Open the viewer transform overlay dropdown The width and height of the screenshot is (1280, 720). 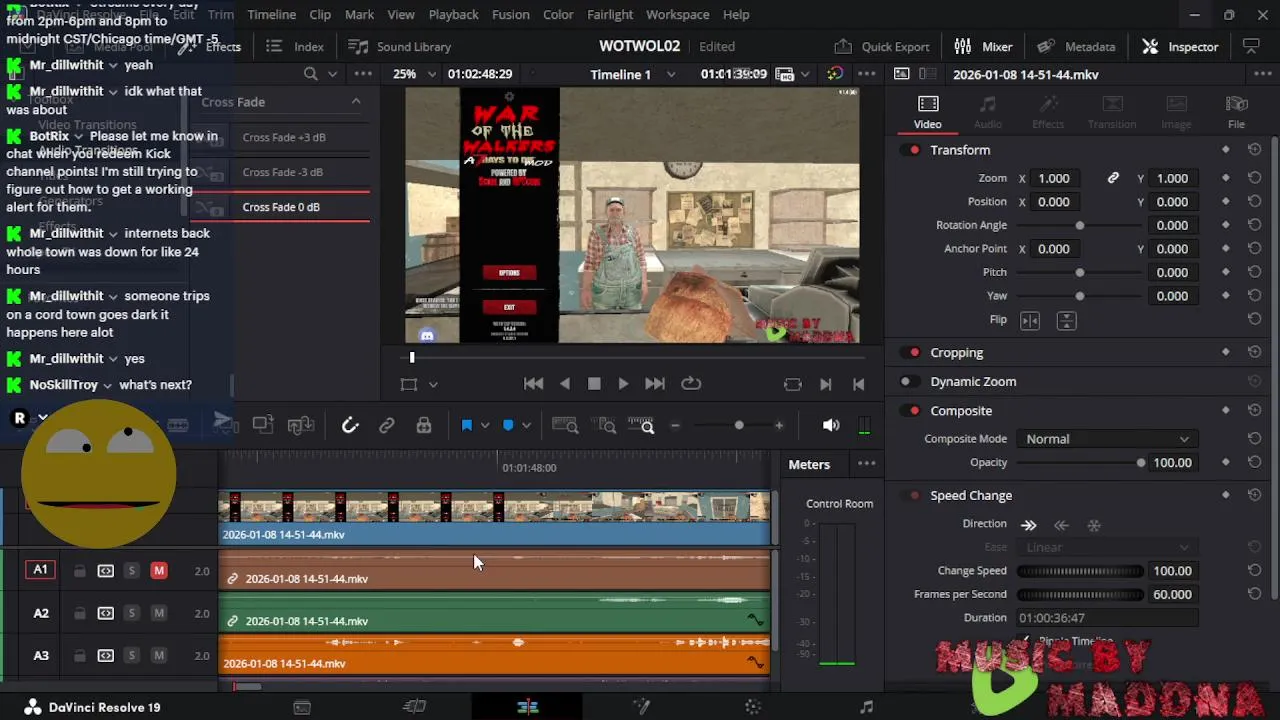point(433,384)
